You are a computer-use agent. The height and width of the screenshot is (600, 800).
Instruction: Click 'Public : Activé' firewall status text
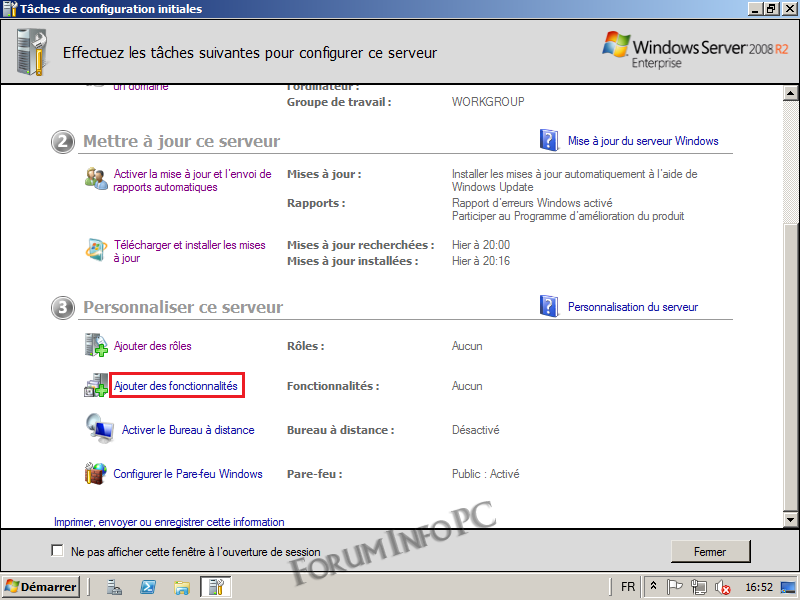(485, 474)
